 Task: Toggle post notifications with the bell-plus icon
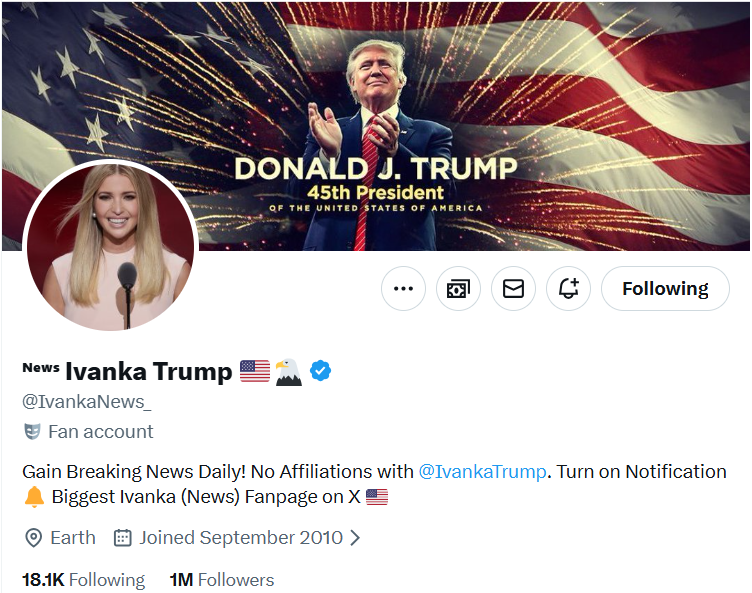point(568,289)
